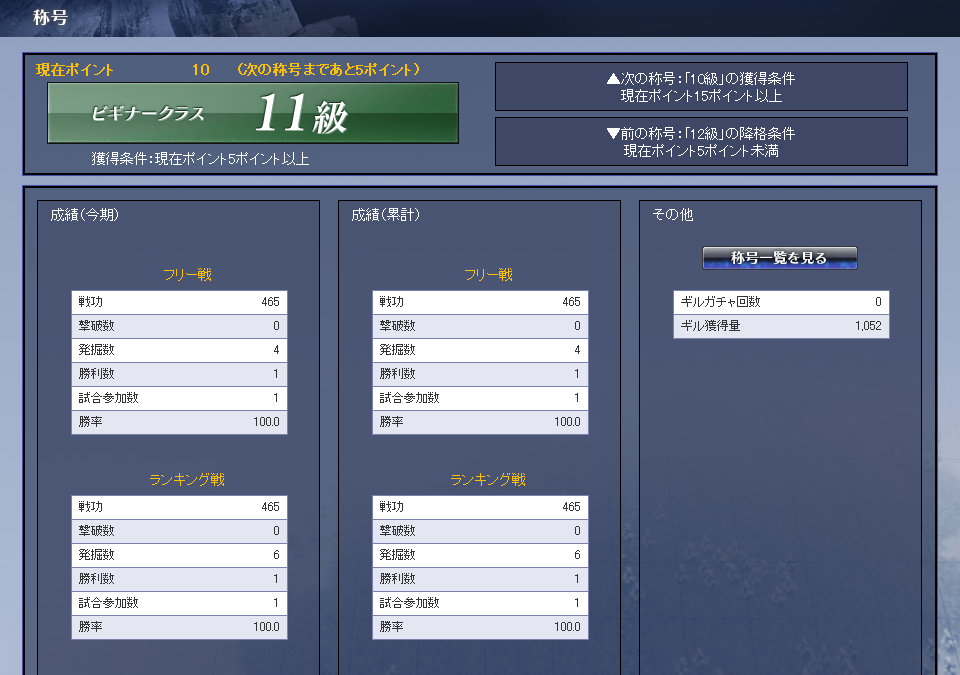Click 試合参加数 row in 累計 ランキング戦

[481, 603]
